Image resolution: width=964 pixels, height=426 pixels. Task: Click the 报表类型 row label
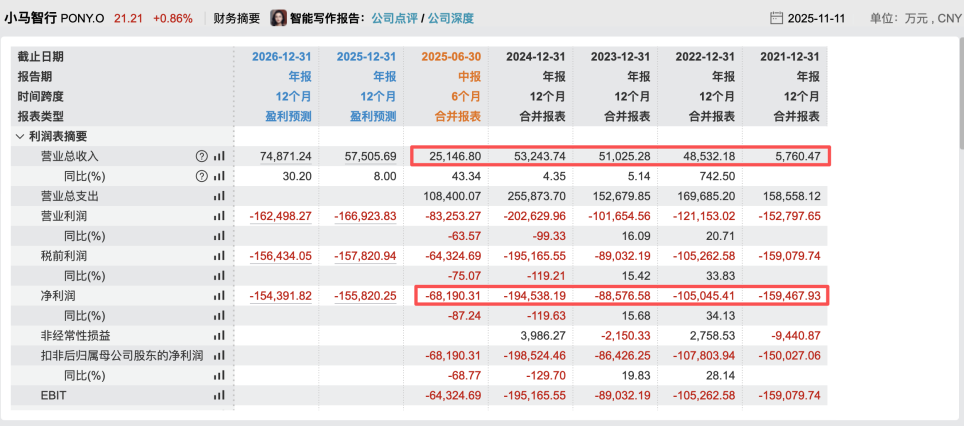pos(41,116)
